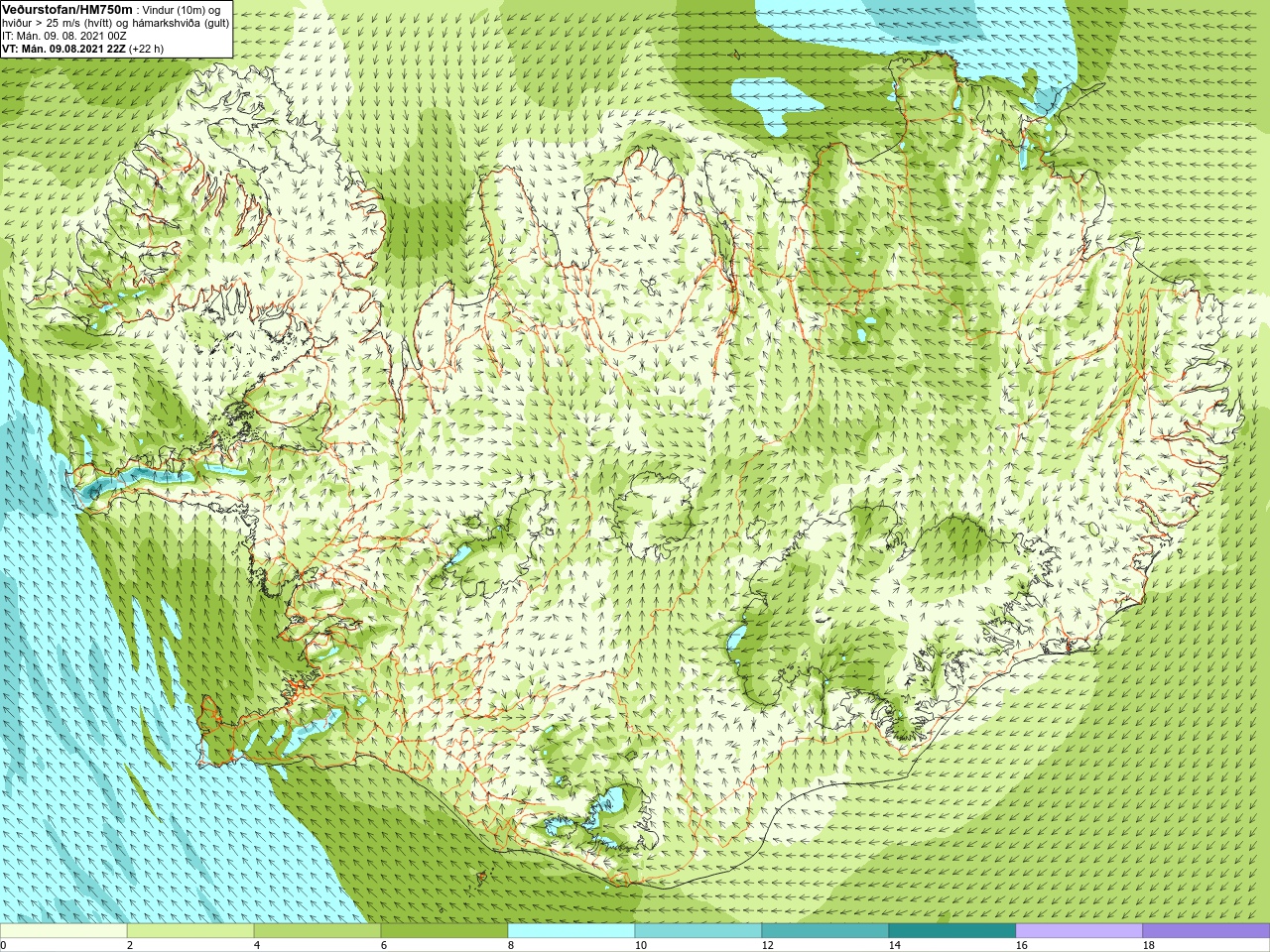Click the 6–8 m/s darker green legend swatch
Viewport: 1270px width, 952px height.
[444, 931]
